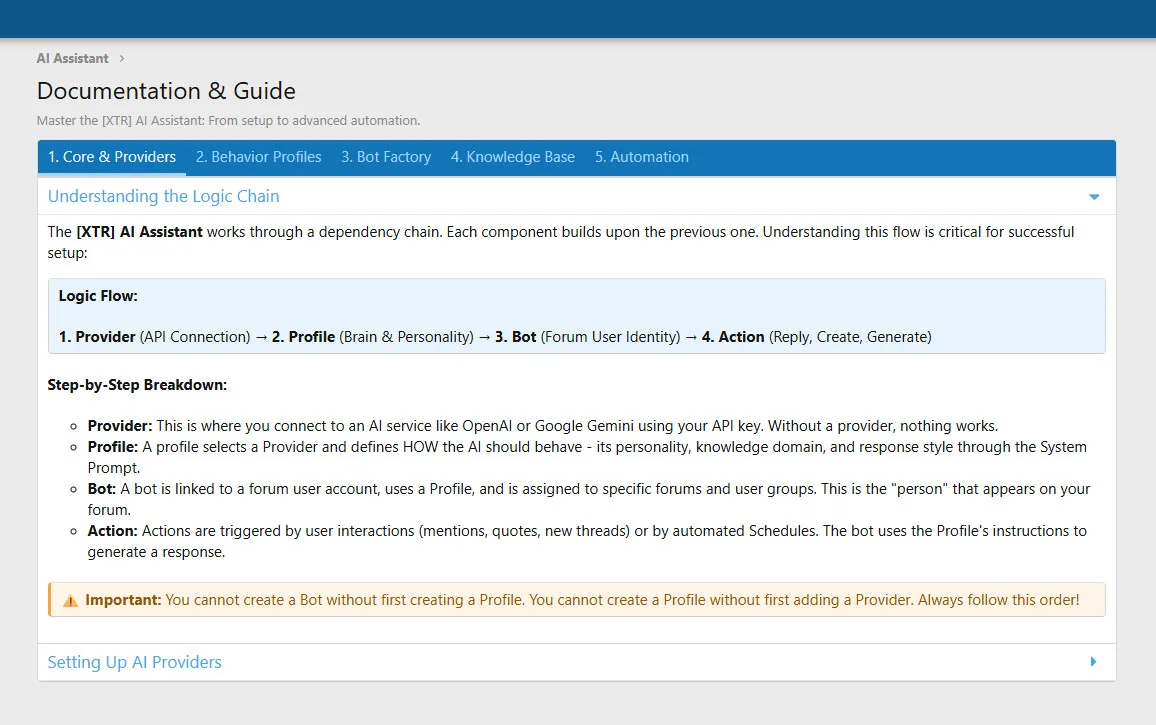The image size is (1156, 725).
Task: Select the Core & Providers tab
Action: tap(112, 157)
